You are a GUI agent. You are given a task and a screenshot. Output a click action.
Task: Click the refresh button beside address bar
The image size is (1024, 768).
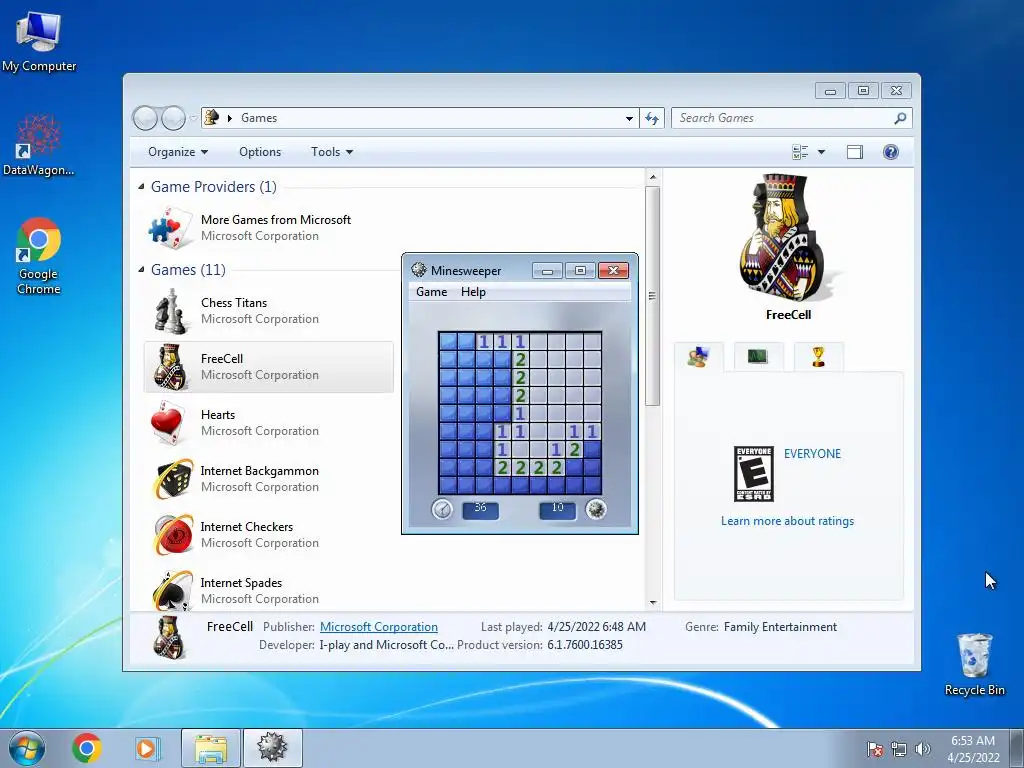pos(652,118)
